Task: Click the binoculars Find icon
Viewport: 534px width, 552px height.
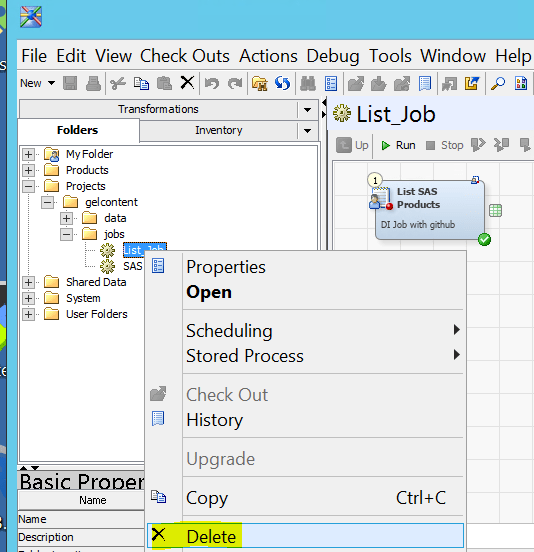Action: [x=308, y=84]
